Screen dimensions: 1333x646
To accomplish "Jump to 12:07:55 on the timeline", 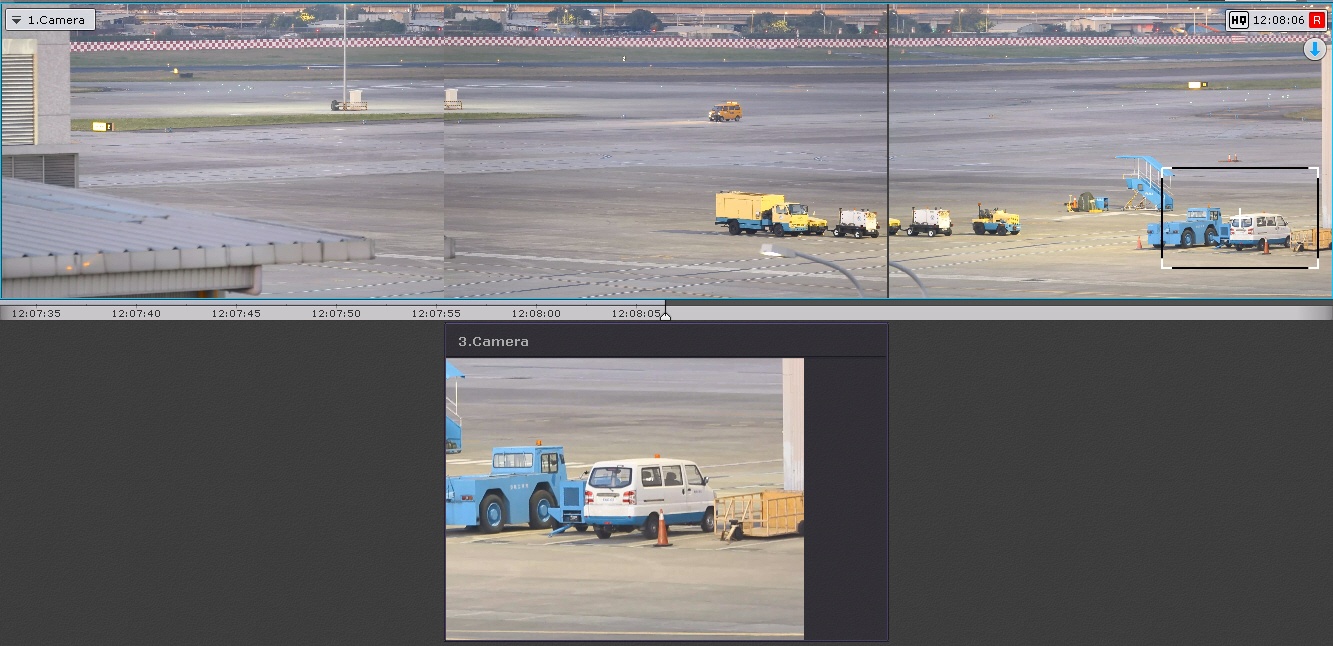I will click(x=436, y=313).
